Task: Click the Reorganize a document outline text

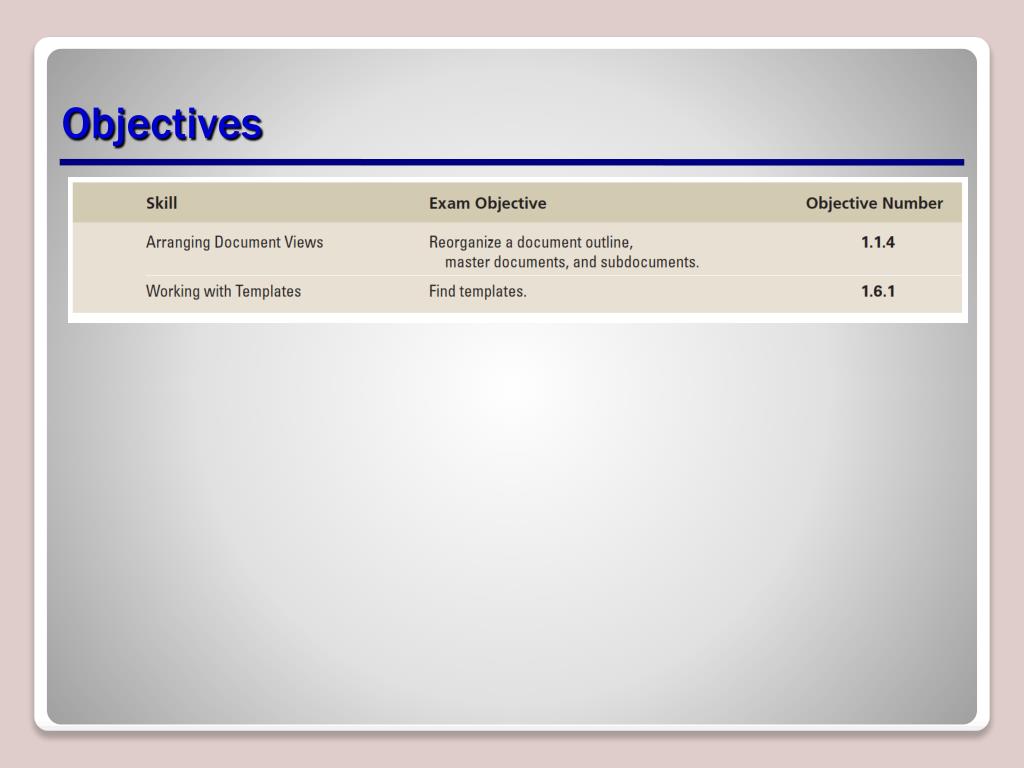Action: [x=530, y=242]
